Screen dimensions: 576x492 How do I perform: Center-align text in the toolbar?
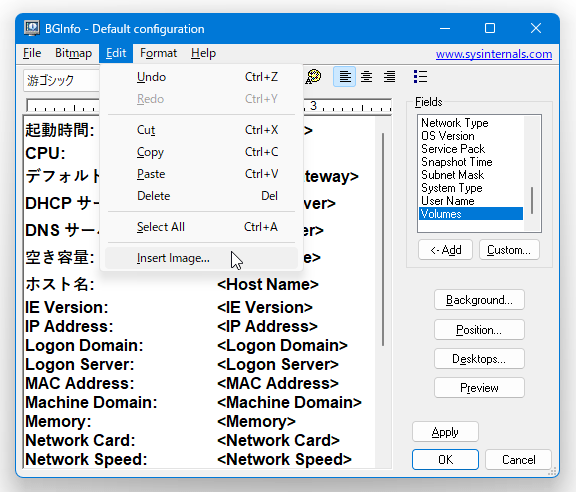(366, 76)
